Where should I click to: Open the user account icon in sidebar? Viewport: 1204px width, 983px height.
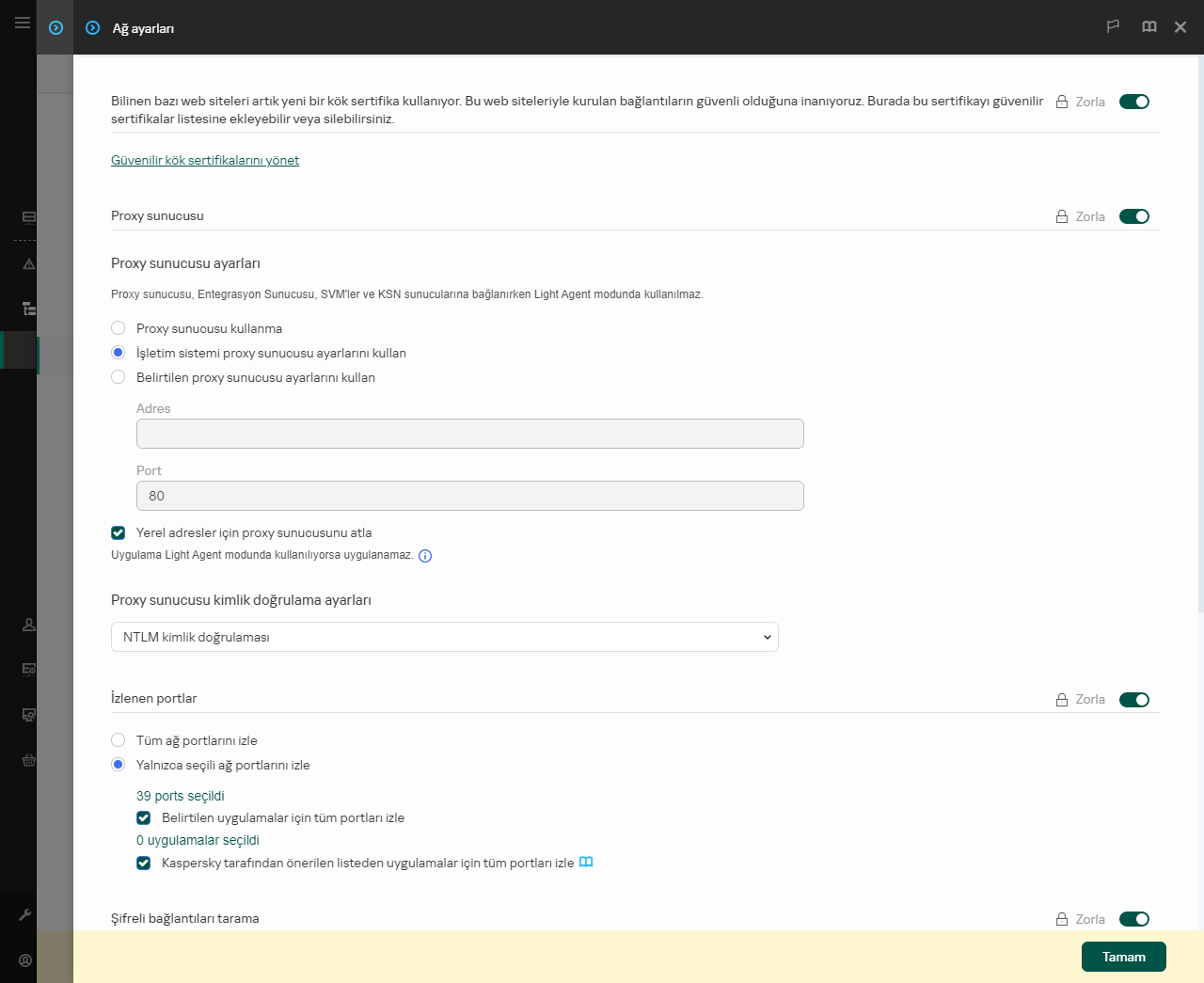(25, 960)
